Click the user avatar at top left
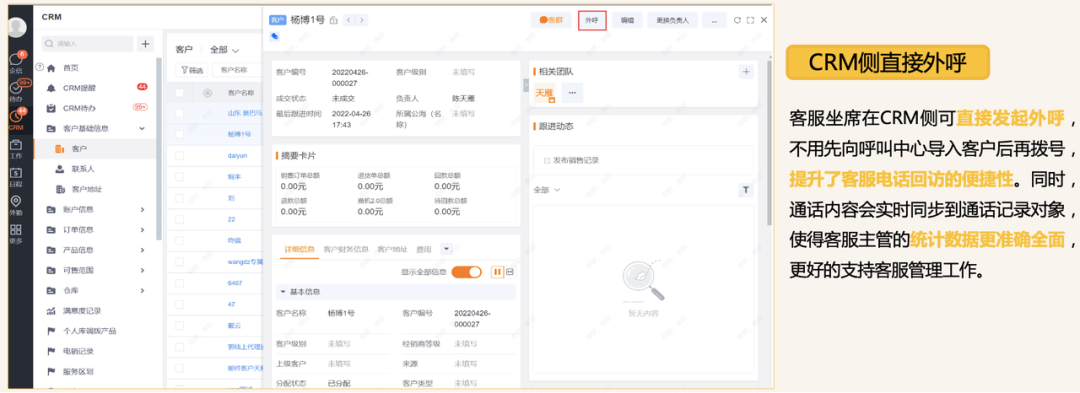The height and width of the screenshot is (393, 1080). coord(17,28)
